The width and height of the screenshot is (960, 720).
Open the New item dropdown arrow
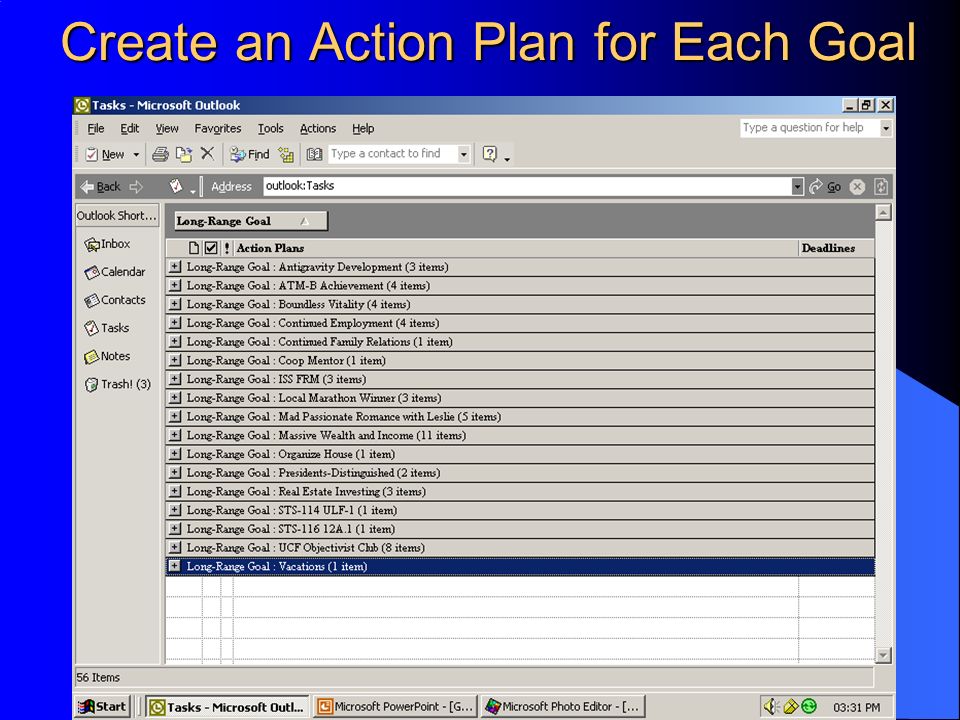(136, 154)
